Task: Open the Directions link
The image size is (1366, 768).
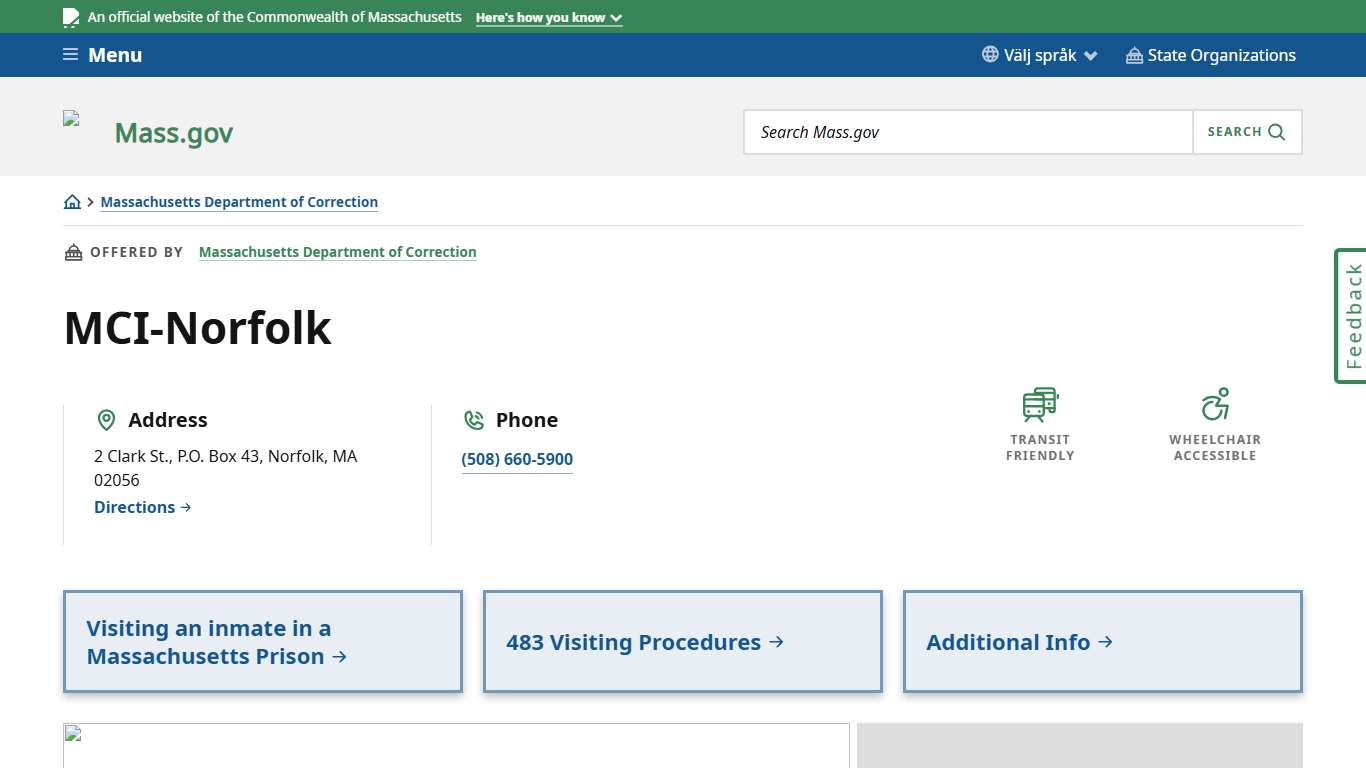Action: pos(142,507)
